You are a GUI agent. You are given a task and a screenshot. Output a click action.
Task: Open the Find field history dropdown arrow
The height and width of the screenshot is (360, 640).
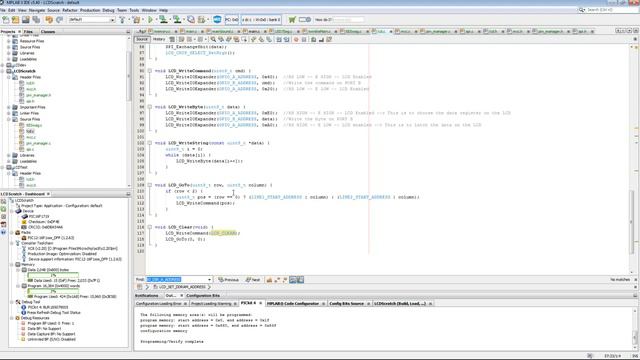tap(209, 280)
